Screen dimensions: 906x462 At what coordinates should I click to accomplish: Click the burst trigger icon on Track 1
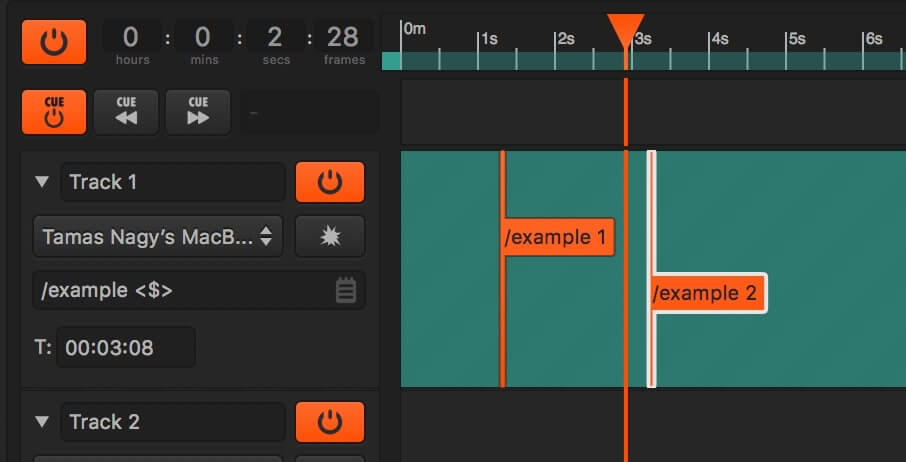pos(330,236)
